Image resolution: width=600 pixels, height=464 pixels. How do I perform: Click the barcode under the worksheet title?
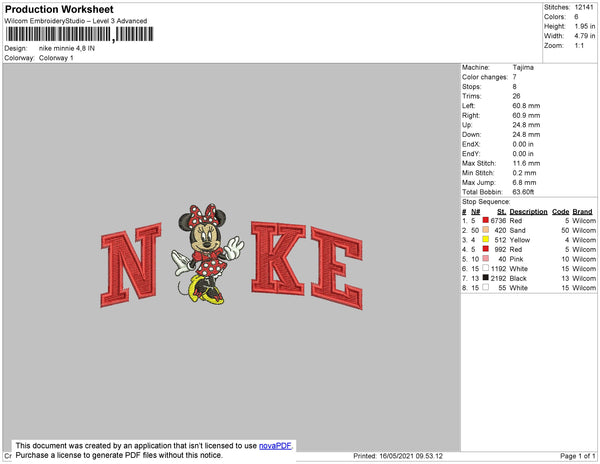[x=79, y=34]
